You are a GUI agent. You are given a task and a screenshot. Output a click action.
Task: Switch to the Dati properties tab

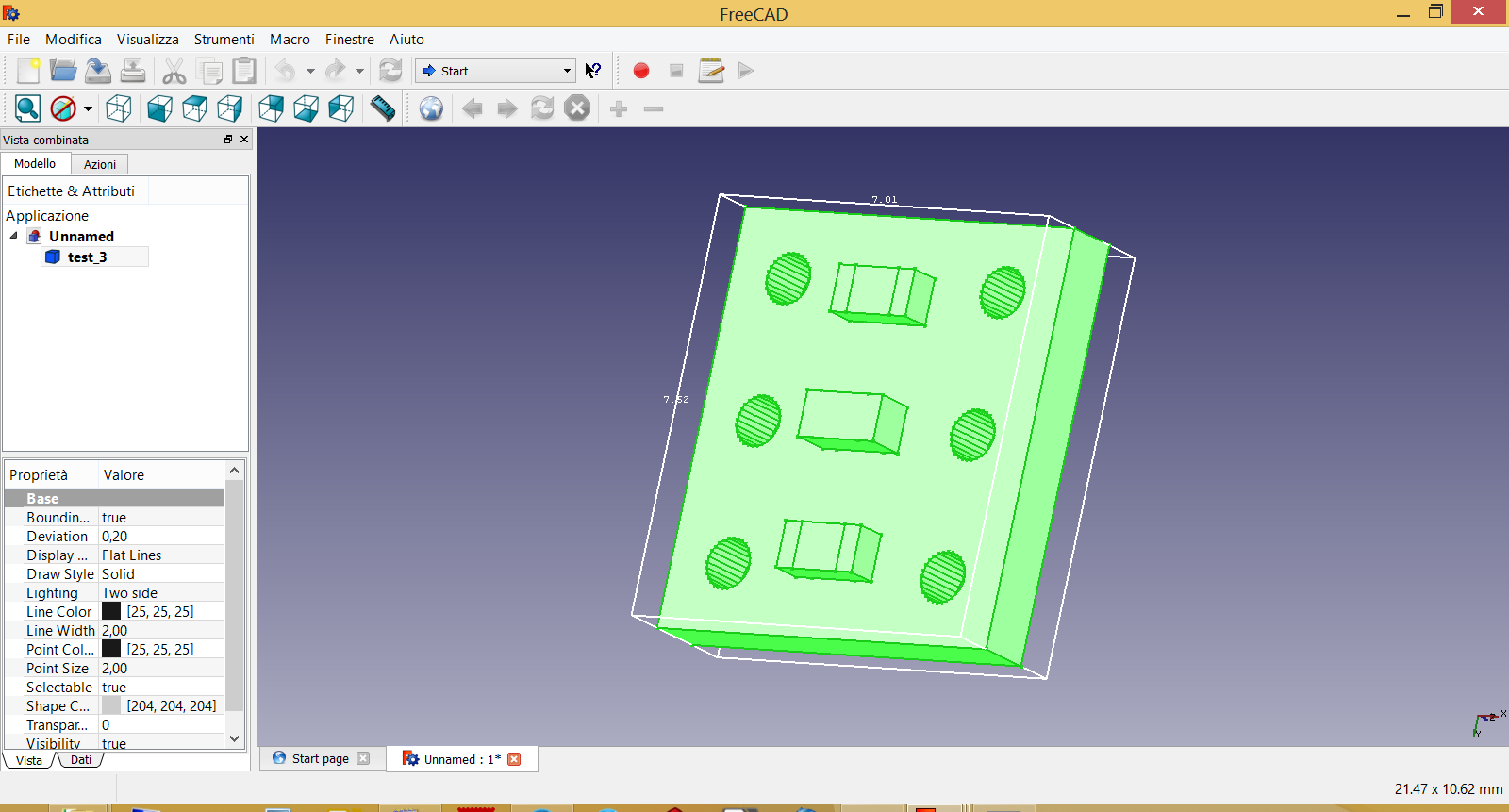(x=81, y=760)
